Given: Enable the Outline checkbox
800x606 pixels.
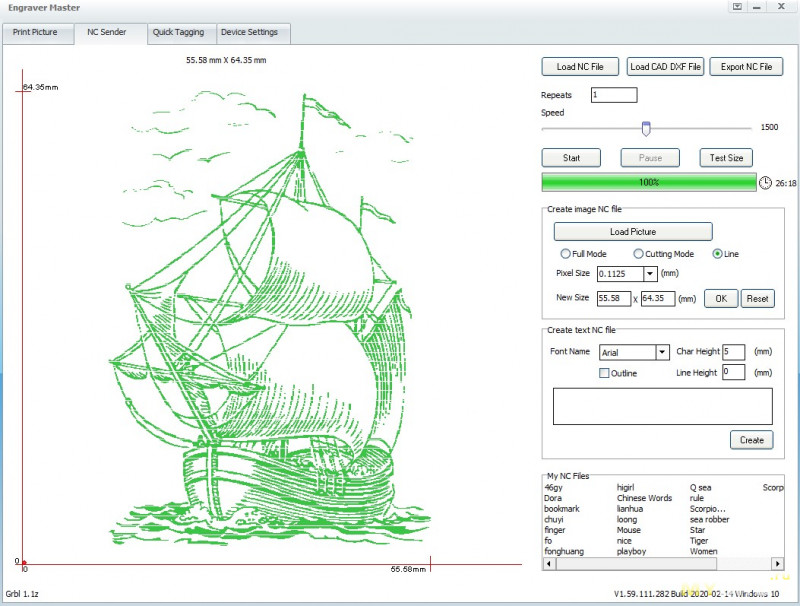Looking at the screenshot, I should [604, 373].
